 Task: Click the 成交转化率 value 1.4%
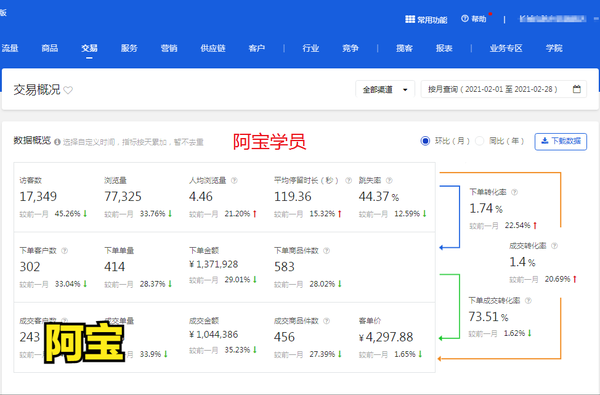click(522, 262)
